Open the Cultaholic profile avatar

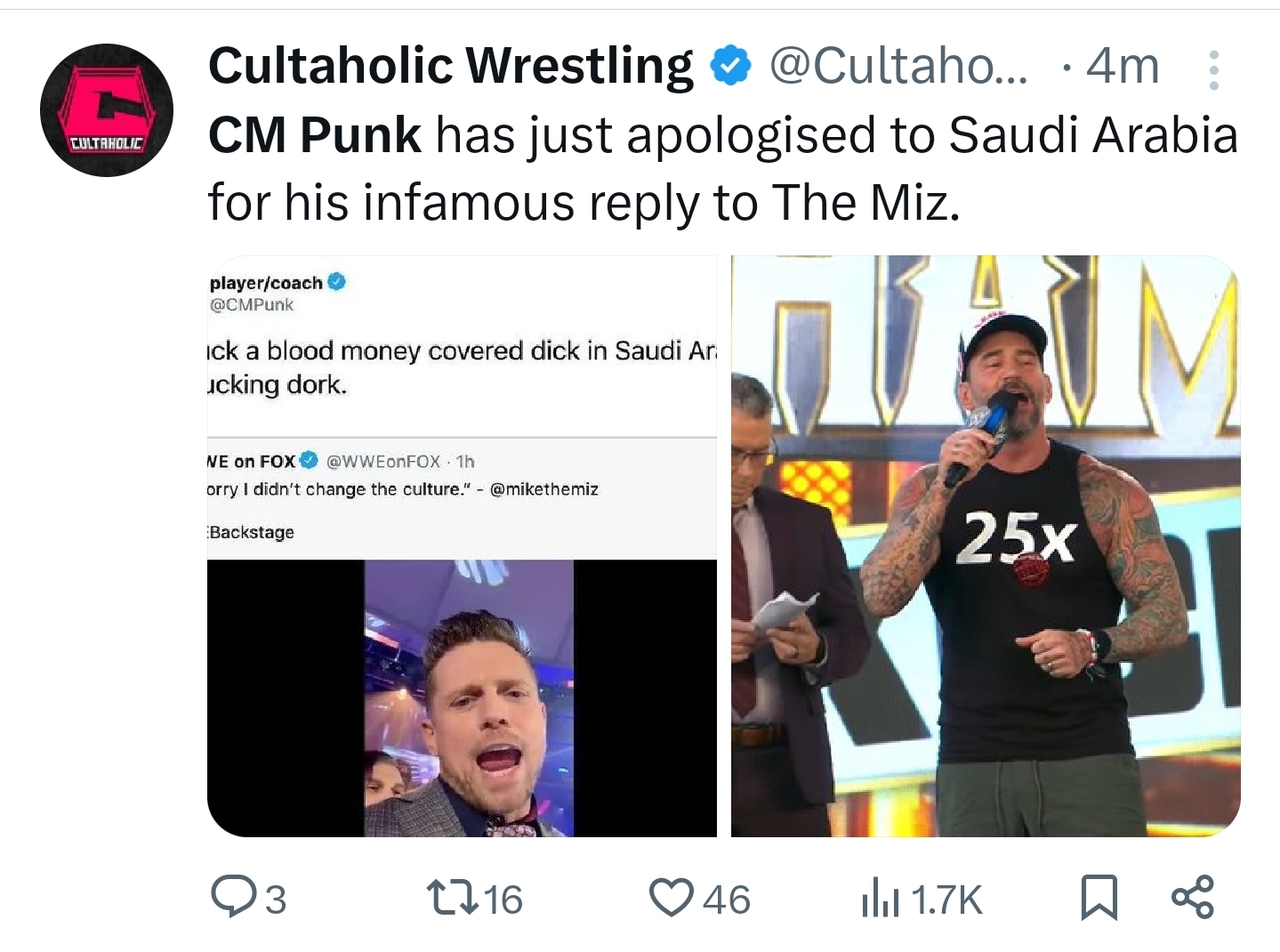107,110
